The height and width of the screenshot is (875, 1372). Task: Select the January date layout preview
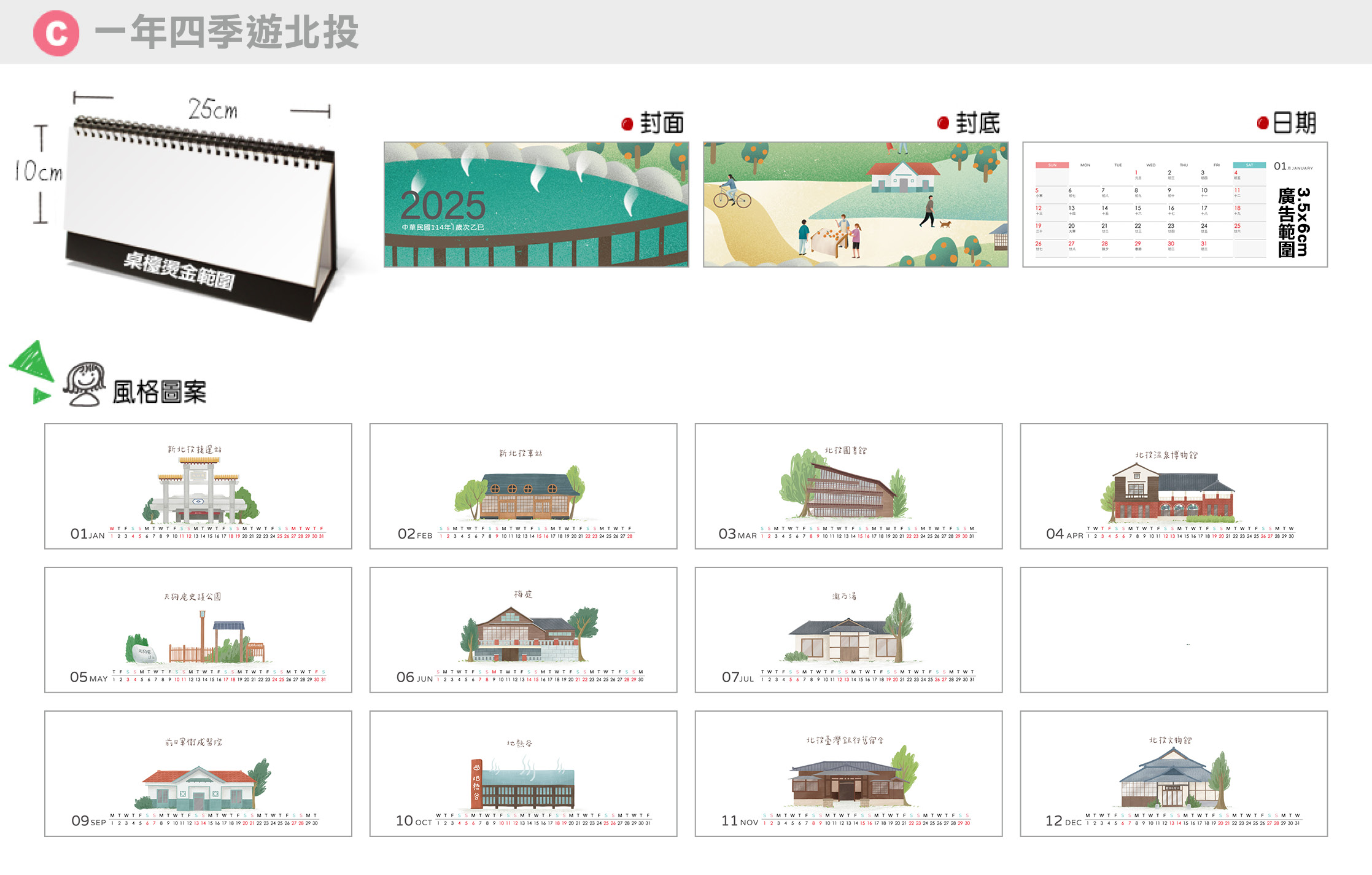pos(1174,204)
